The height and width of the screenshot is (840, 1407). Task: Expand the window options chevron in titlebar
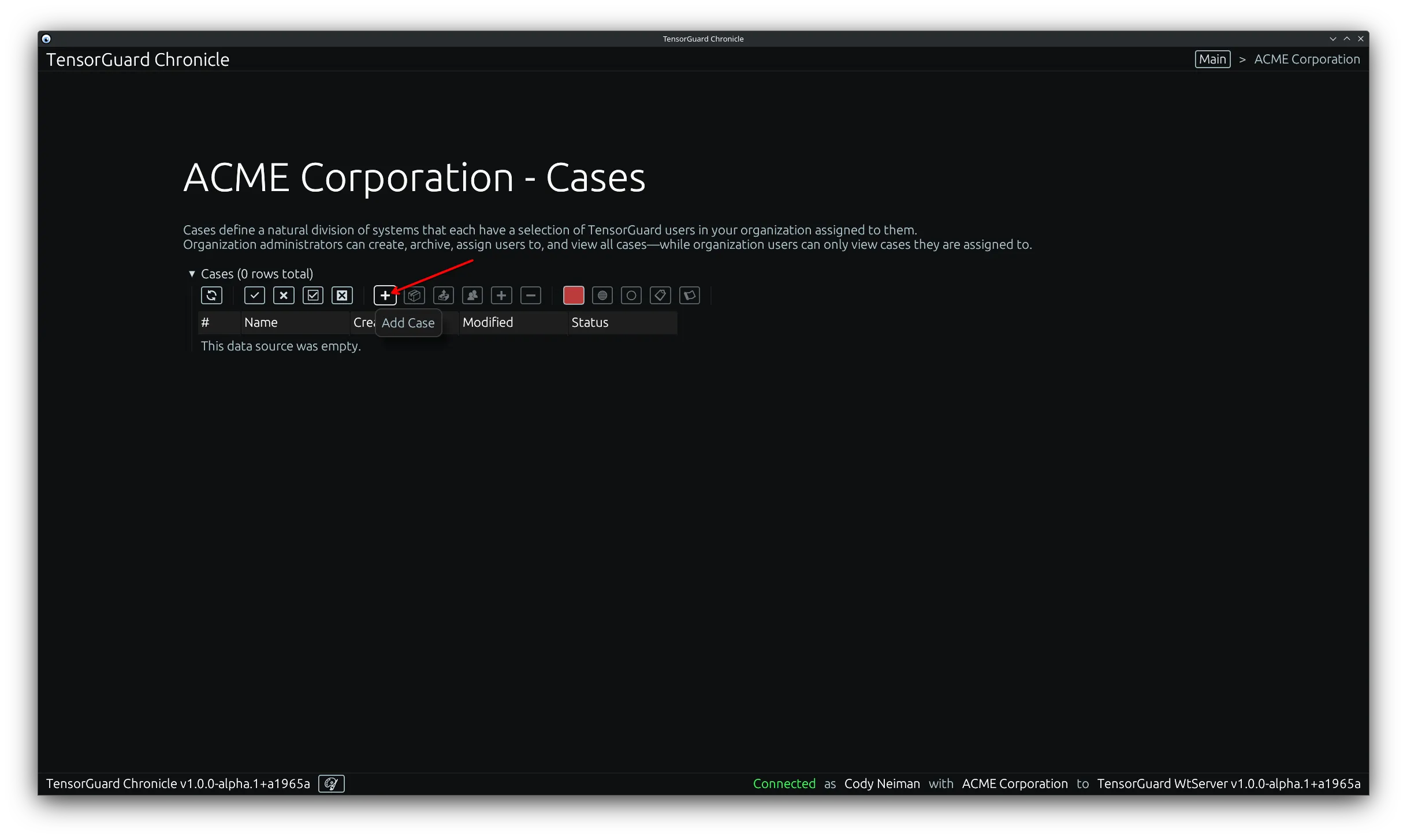click(1333, 38)
